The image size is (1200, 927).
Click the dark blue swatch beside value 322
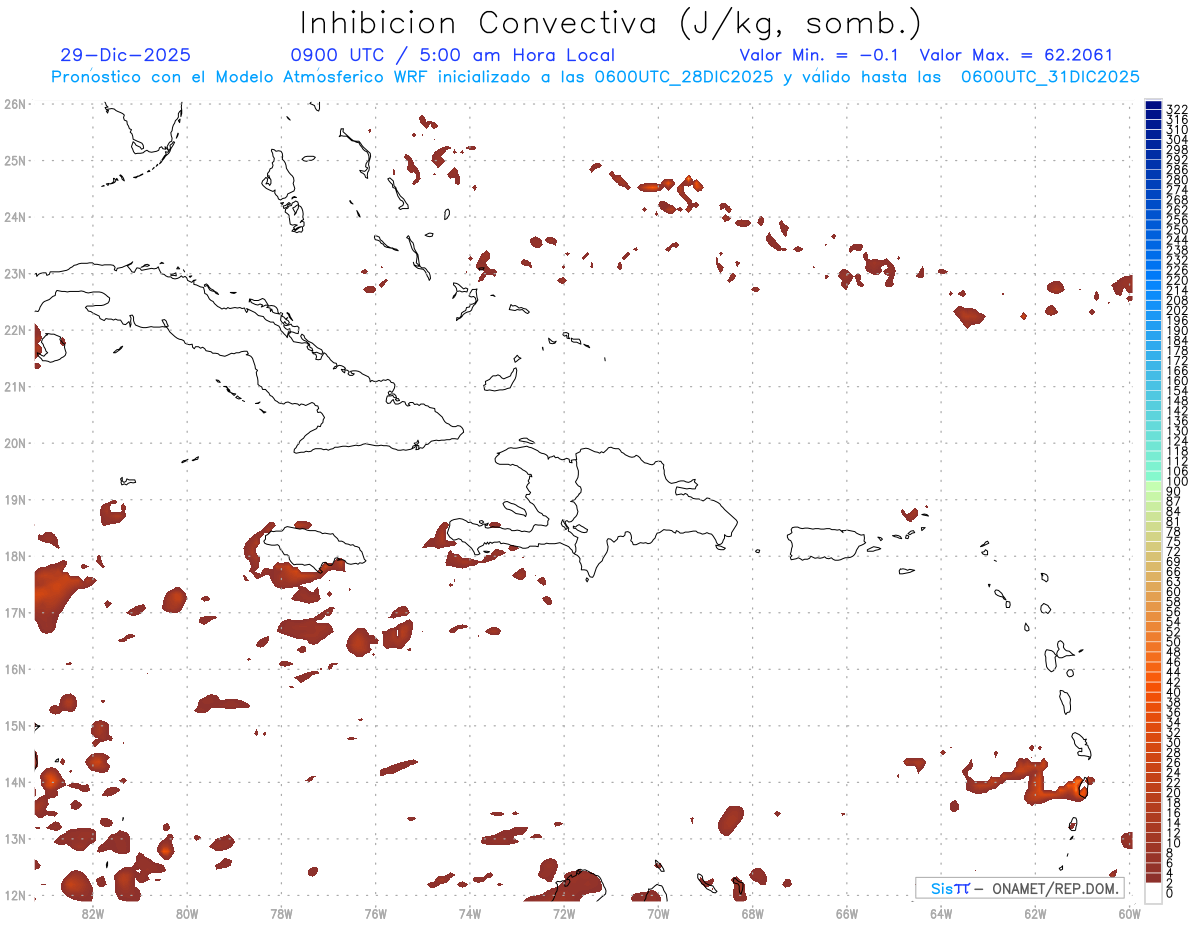(1153, 107)
